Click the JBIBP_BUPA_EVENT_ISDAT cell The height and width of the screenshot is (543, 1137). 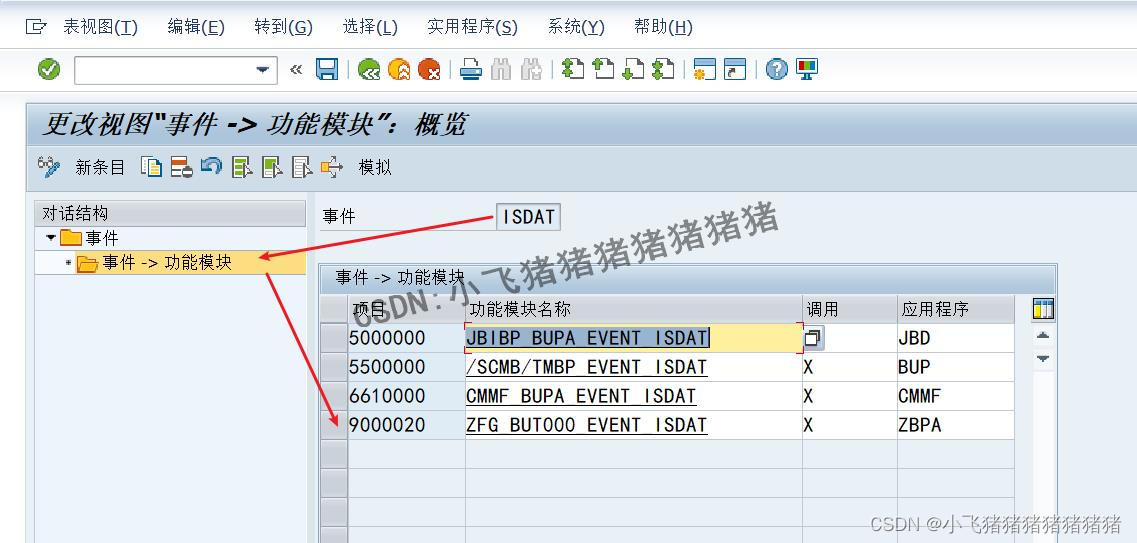point(633,338)
